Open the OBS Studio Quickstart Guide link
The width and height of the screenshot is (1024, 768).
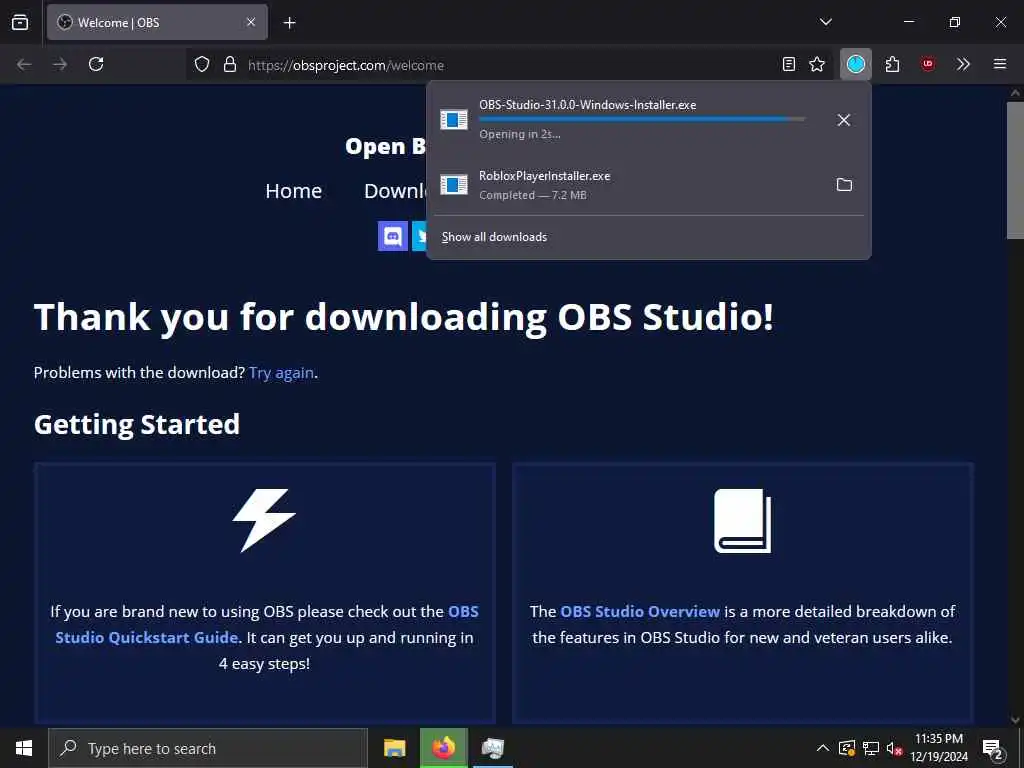(267, 624)
